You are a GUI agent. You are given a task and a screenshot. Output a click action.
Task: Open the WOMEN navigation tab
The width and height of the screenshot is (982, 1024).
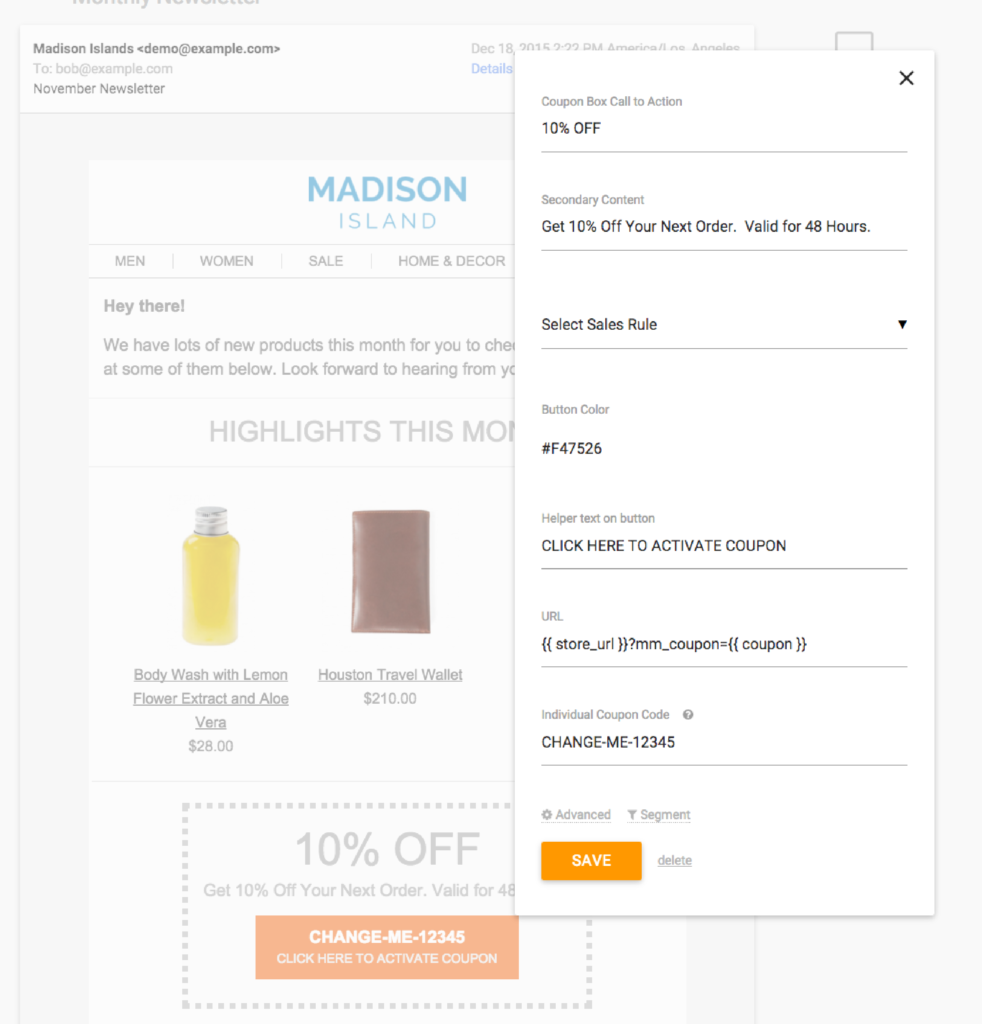click(x=226, y=261)
